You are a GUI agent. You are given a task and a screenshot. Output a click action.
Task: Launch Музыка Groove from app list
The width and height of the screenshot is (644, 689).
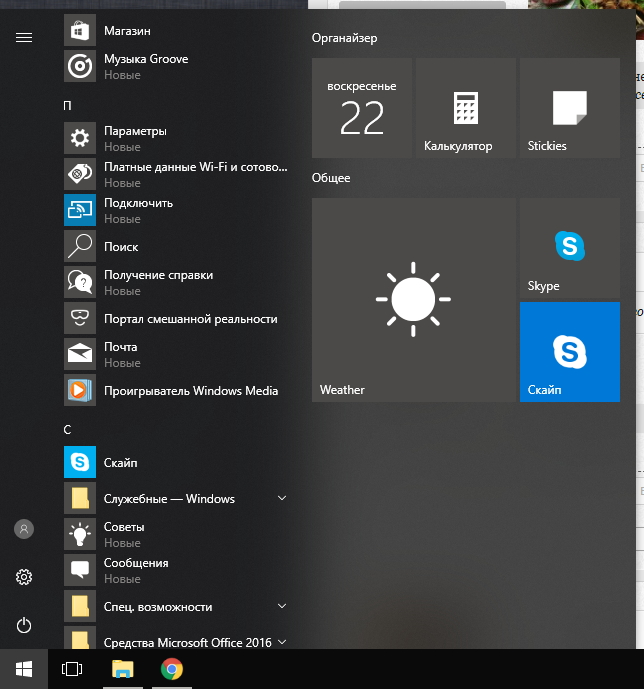[x=80, y=66]
